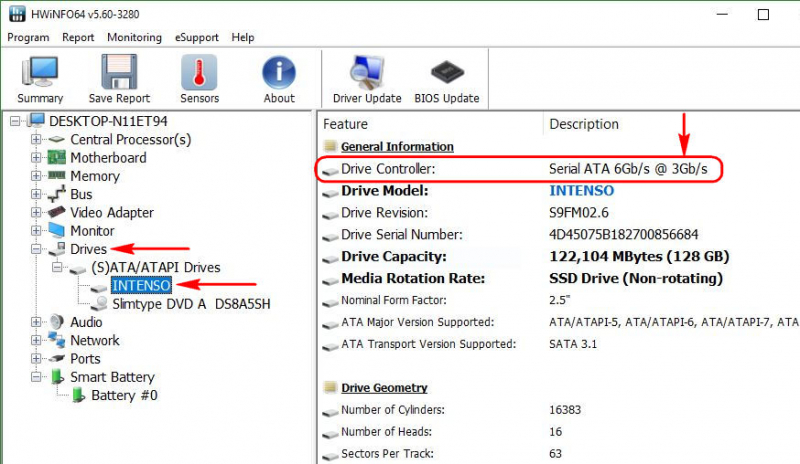800x464 pixels.
Task: Select ATA Major Version Supported row
Action: pos(559,322)
